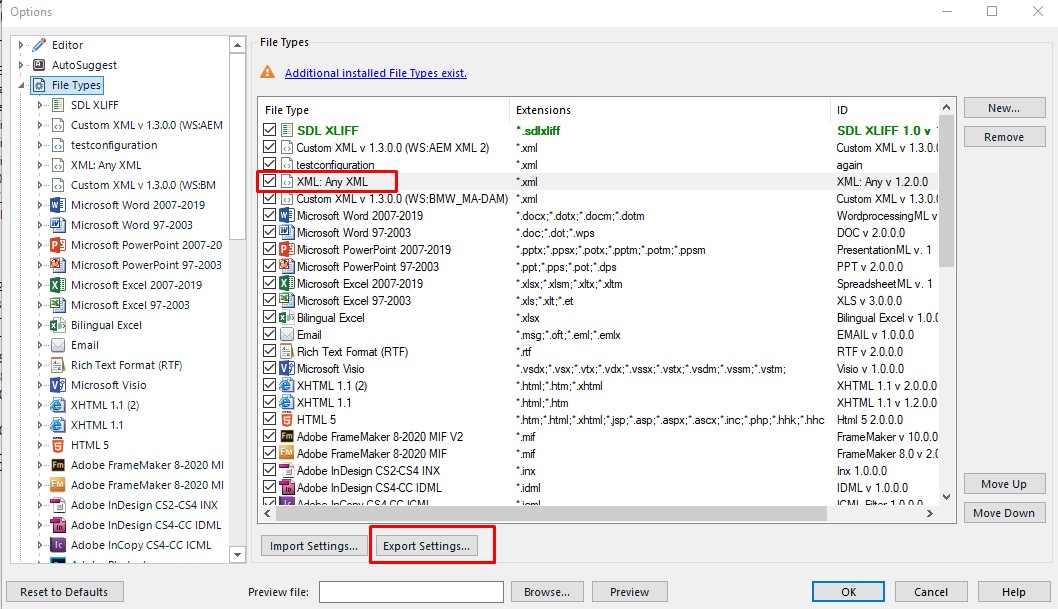The width and height of the screenshot is (1058, 609).
Task: Click the SDL XLIFF icon in the tree
Action: (x=58, y=105)
